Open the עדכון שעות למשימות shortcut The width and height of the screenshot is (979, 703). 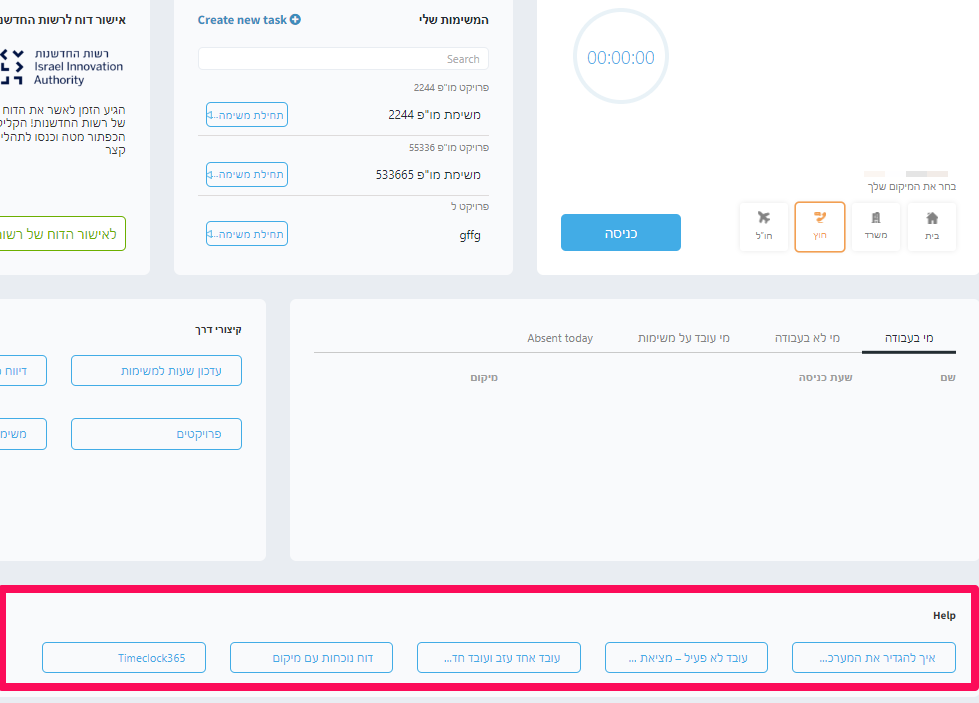tap(156, 371)
